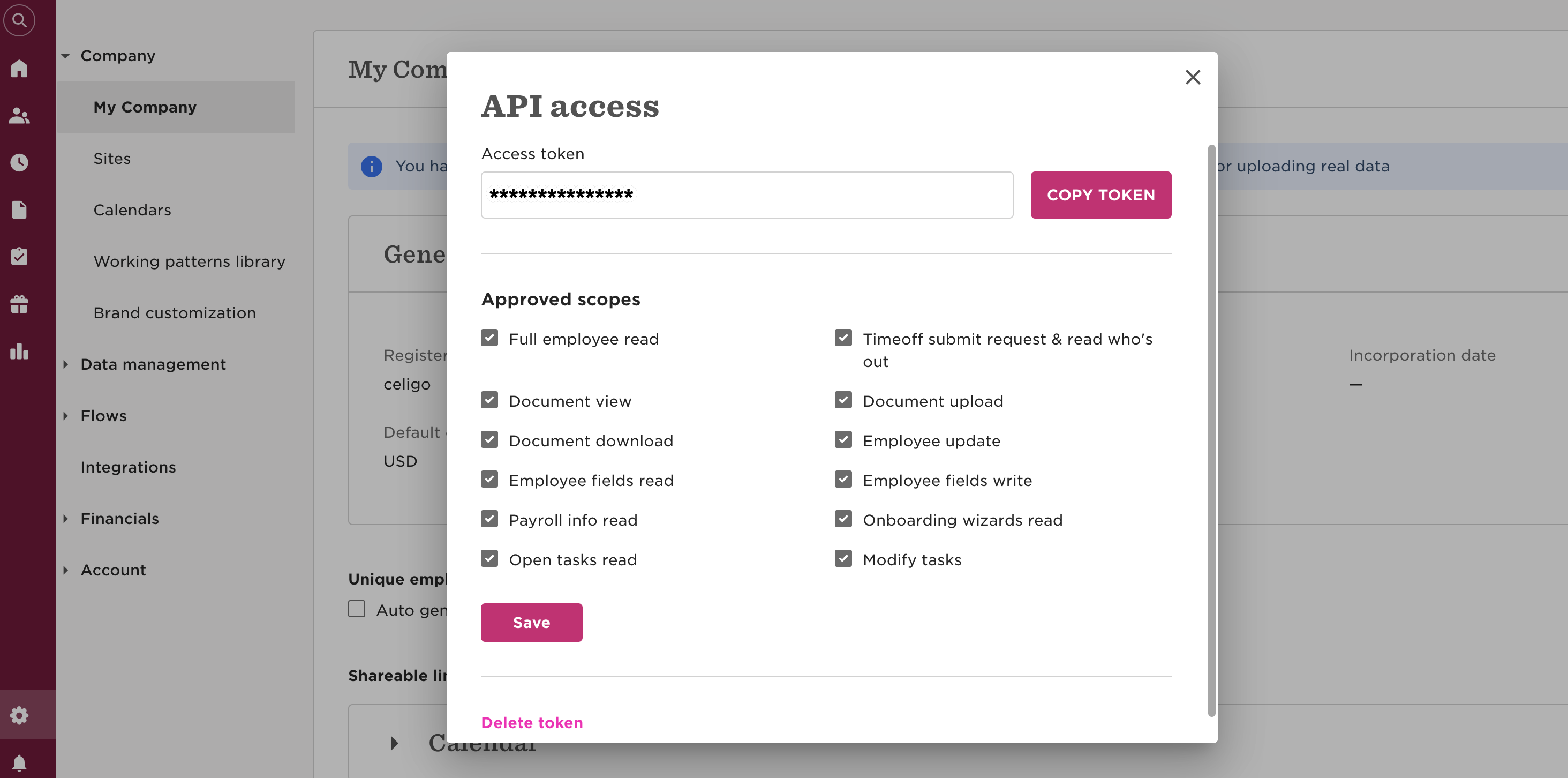Open the Time clock icon
The width and height of the screenshot is (1568, 778).
click(19, 163)
